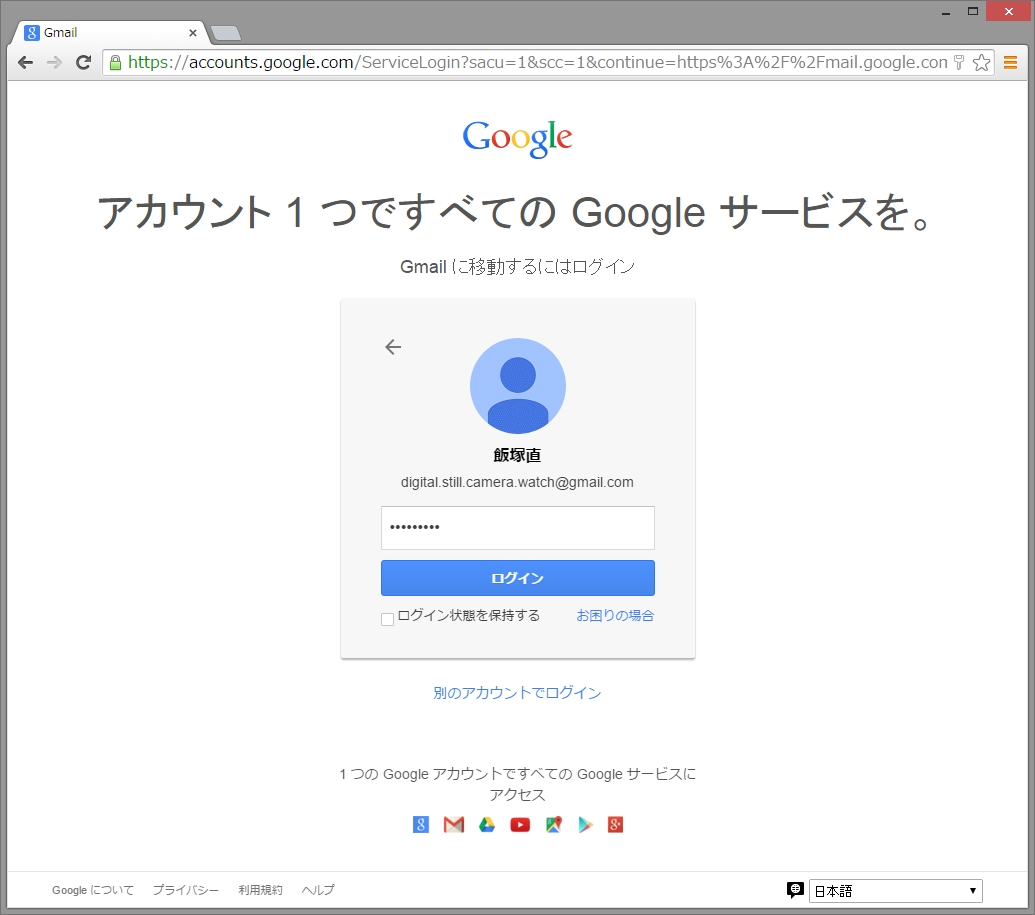Screen dimensions: 1035x915
Task: Open the プライバシー footer link
Action: [185, 890]
